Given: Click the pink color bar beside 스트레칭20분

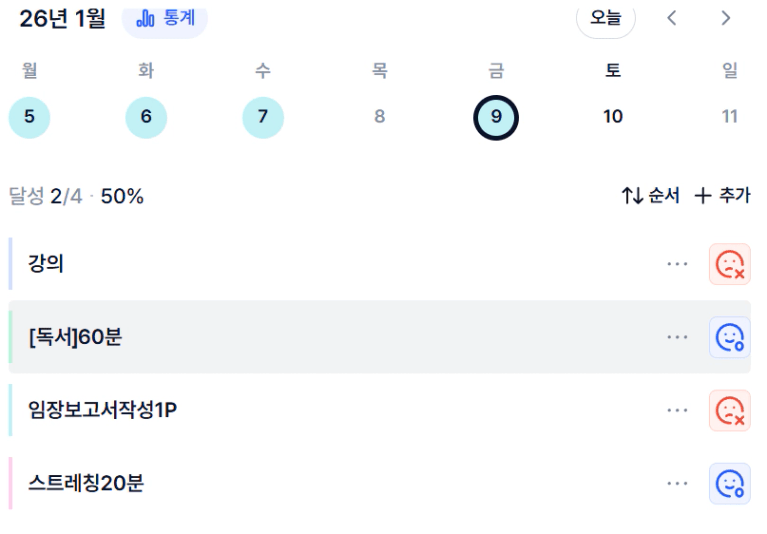Looking at the screenshot, I should click(x=10, y=484).
